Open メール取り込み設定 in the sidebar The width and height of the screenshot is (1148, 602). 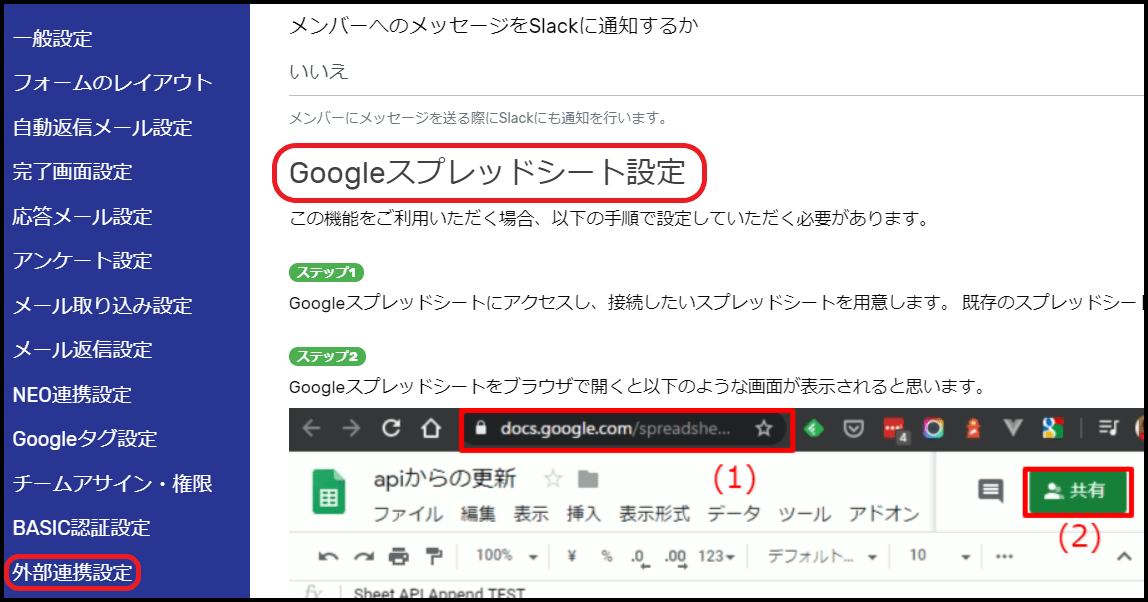(x=102, y=305)
